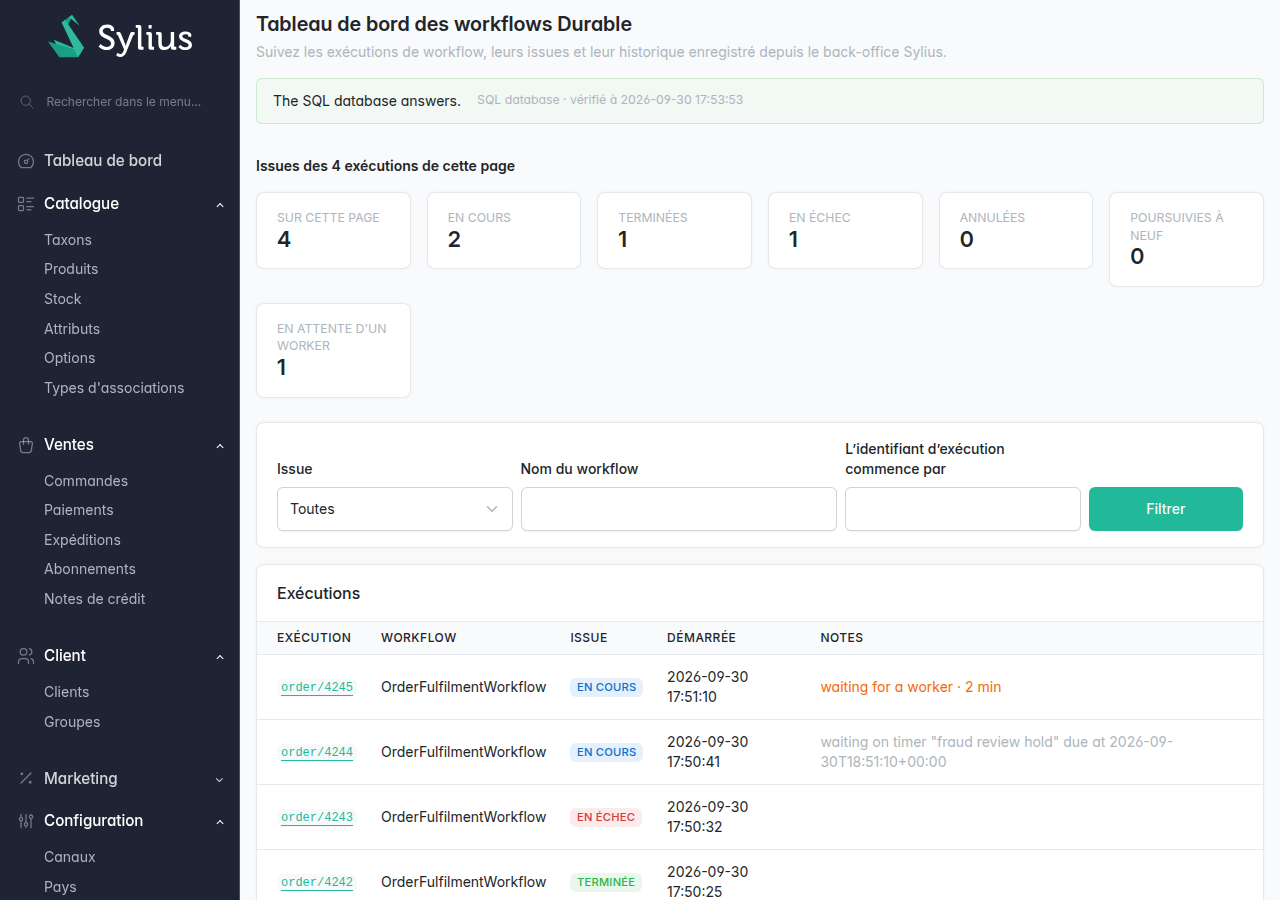Collapse the Configuration menu chevron

[220, 822]
